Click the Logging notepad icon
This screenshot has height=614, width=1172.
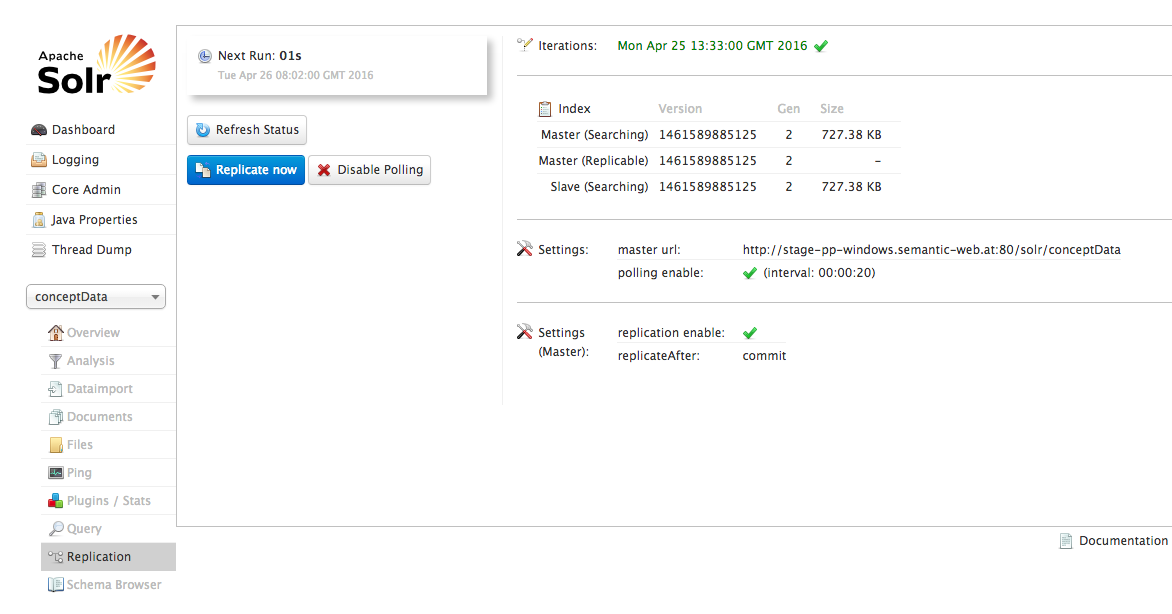[x=39, y=160]
